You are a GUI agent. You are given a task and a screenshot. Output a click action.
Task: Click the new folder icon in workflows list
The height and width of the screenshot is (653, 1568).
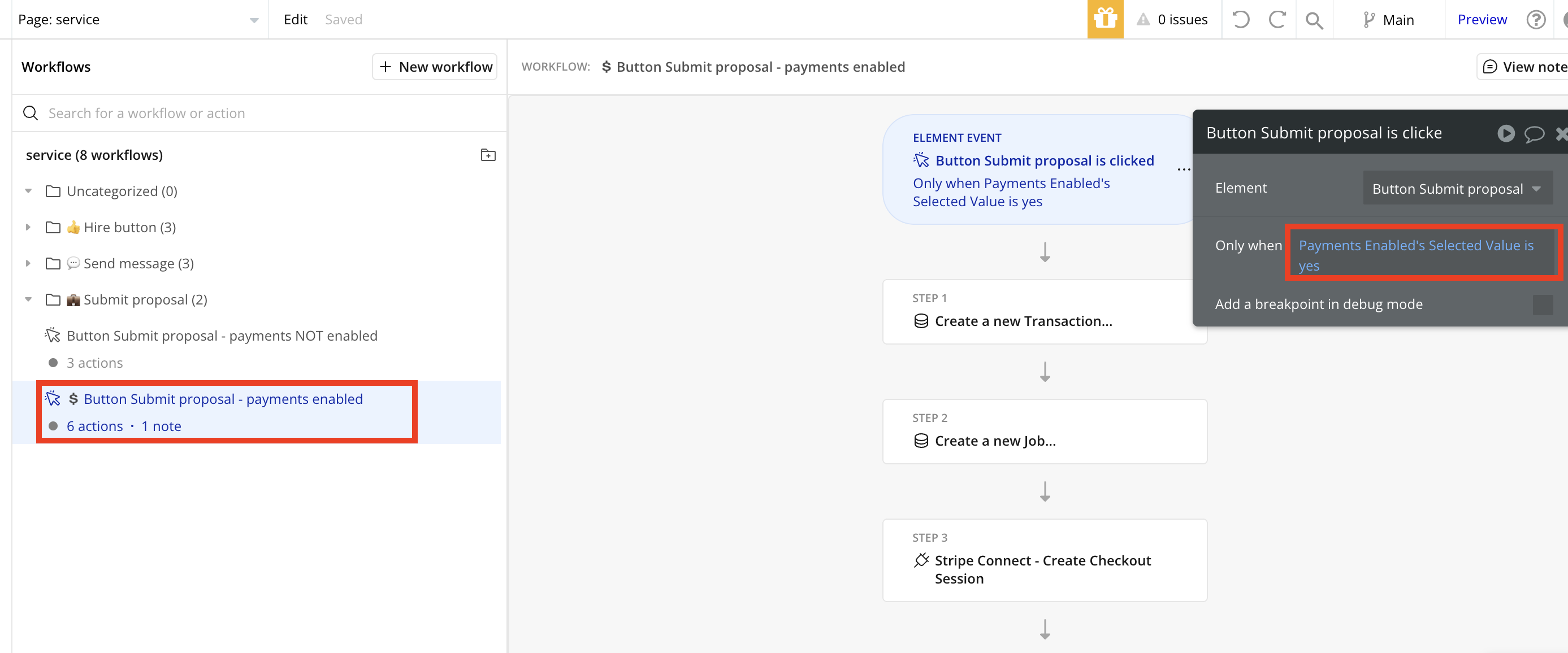click(x=488, y=155)
